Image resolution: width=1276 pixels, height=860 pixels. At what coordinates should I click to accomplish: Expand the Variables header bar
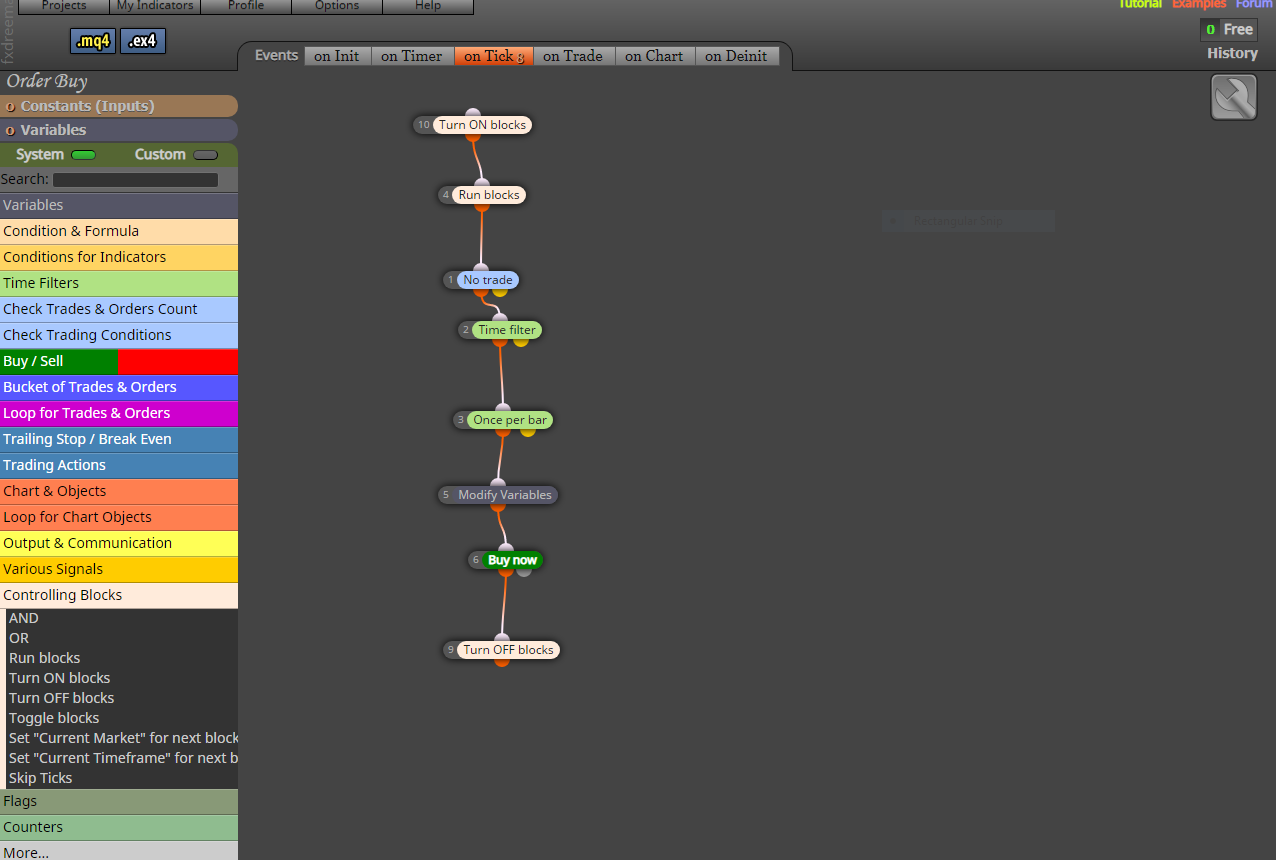[x=119, y=130]
